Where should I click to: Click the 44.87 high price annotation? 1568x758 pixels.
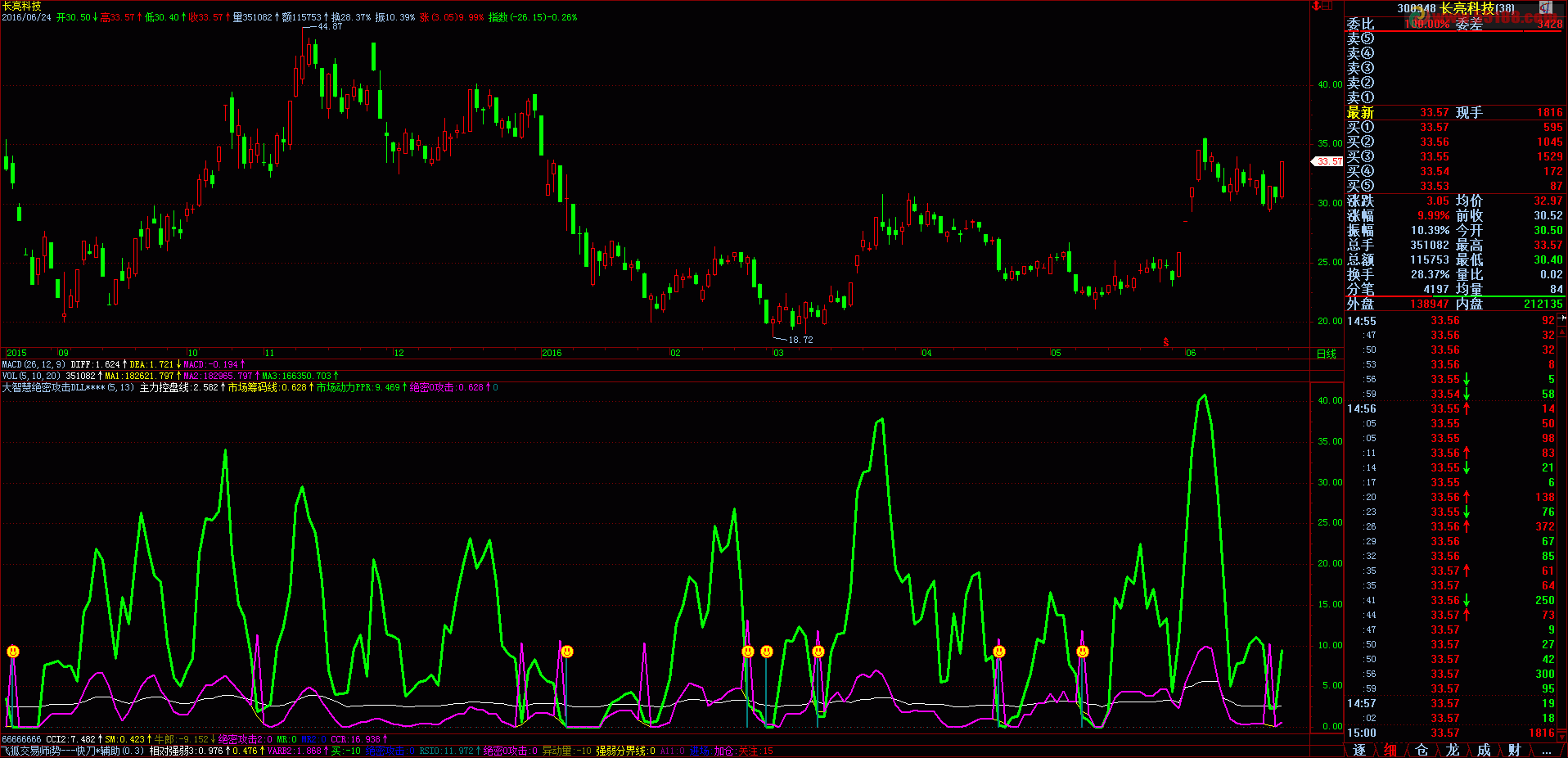tap(330, 26)
